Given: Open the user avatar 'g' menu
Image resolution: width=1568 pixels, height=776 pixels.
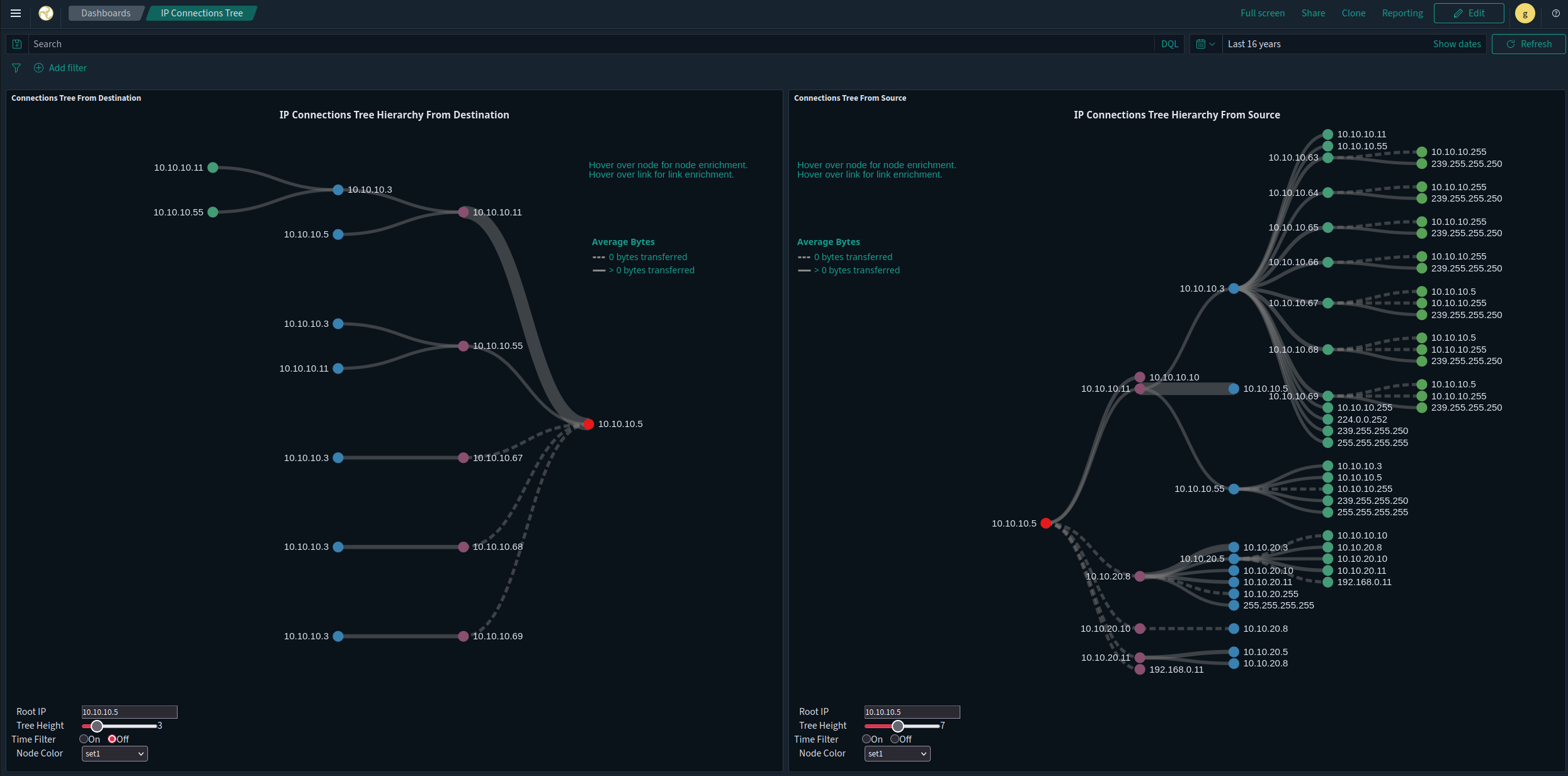Looking at the screenshot, I should click(1525, 13).
